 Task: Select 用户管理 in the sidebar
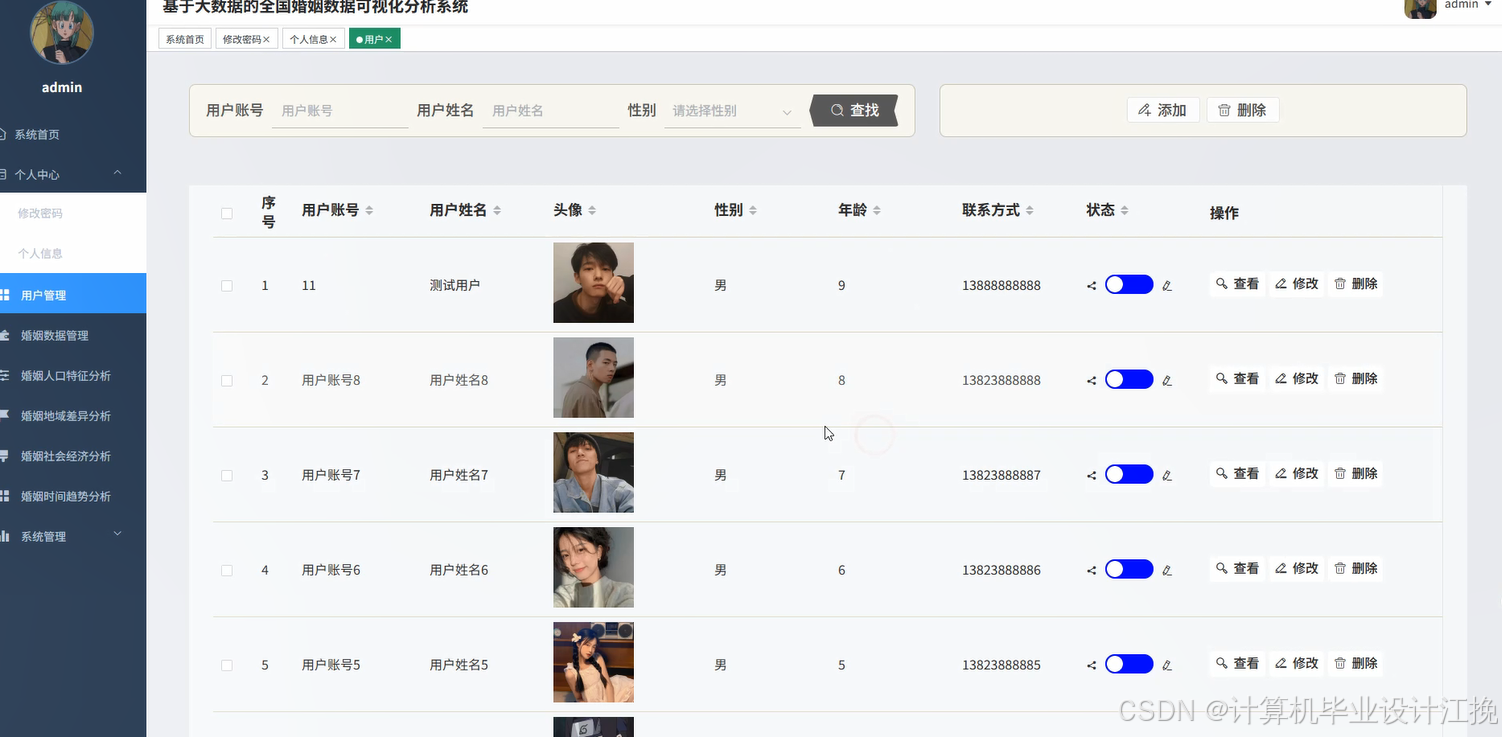pyautogui.click(x=73, y=295)
